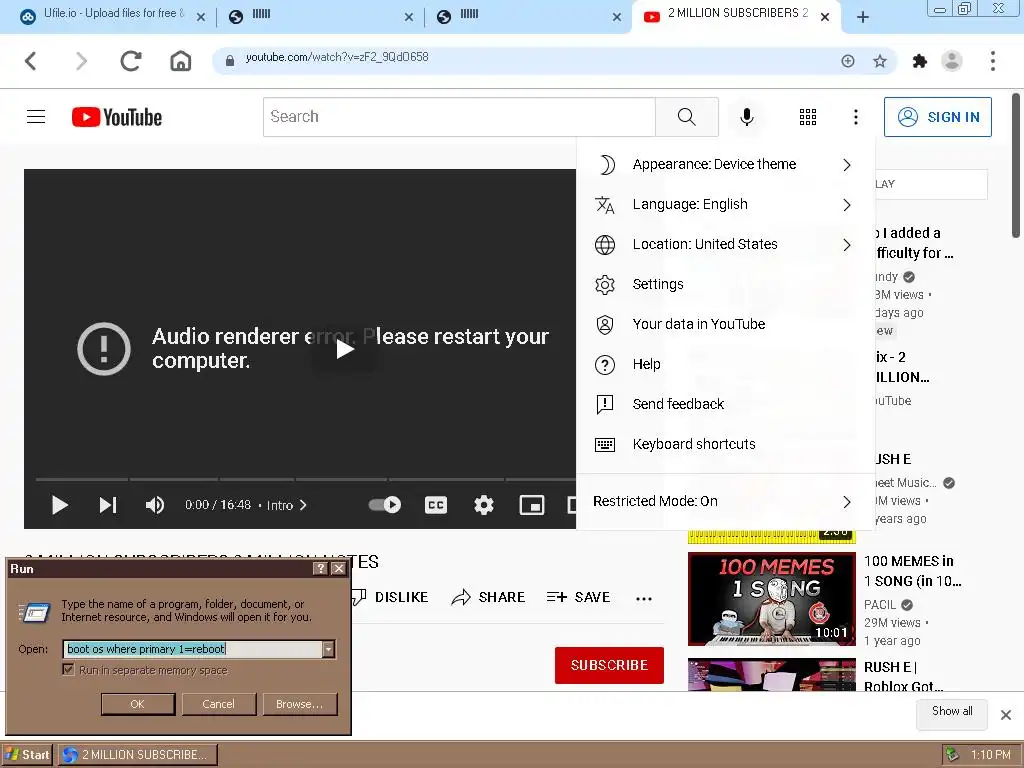View site info padlock icon
This screenshot has height=768, width=1024.
[x=229, y=61]
